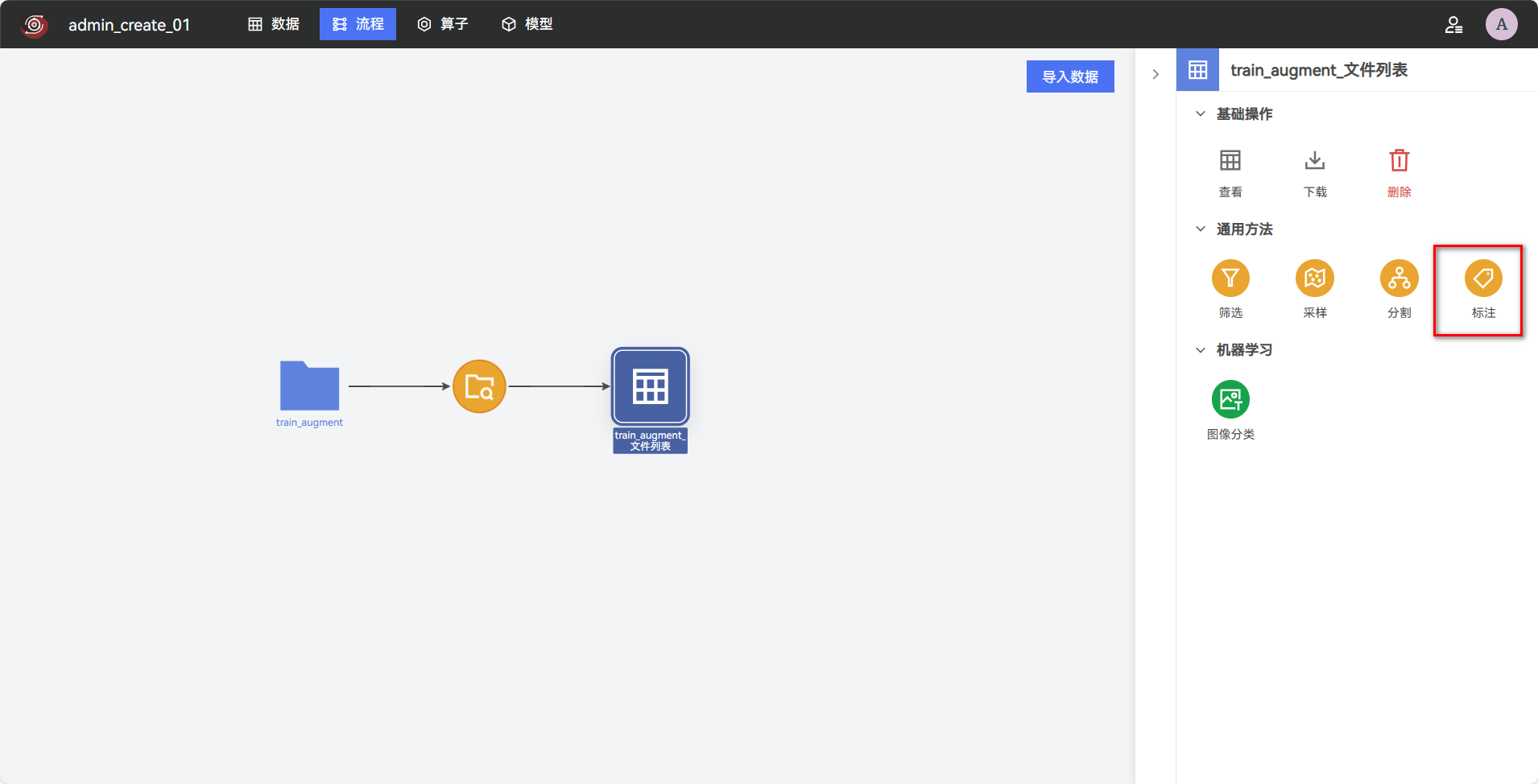Viewport: 1538px width, 784px height.
Task: Open the 算子 tab
Action: point(443,24)
